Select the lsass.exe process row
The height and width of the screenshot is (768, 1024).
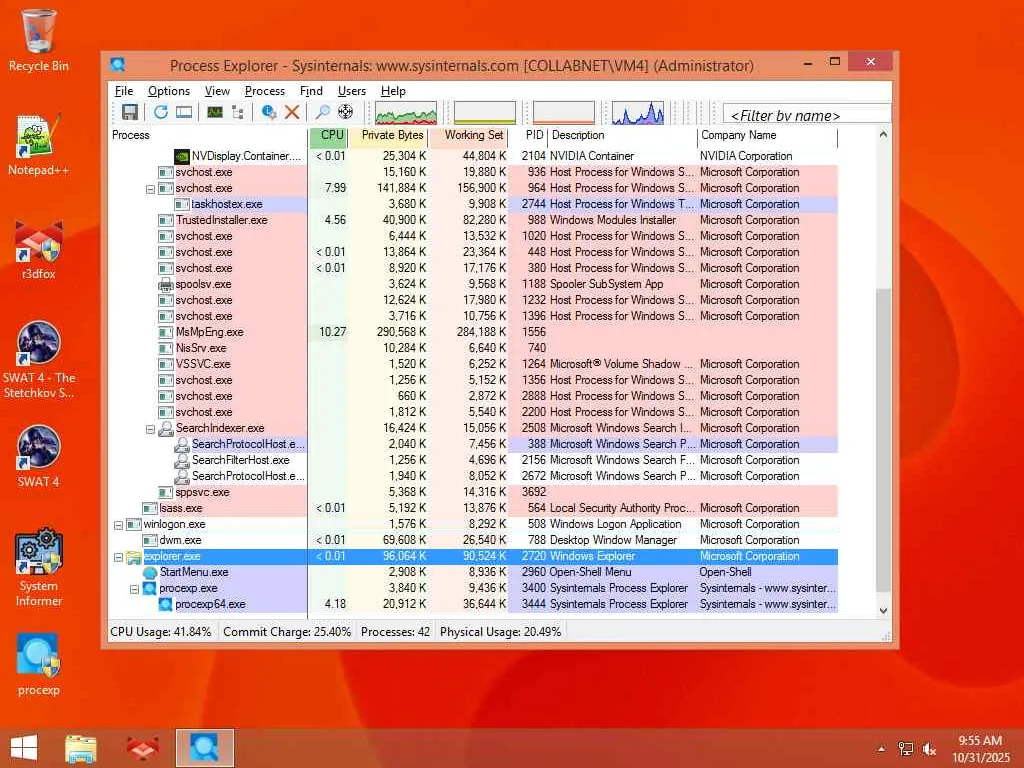coord(473,508)
